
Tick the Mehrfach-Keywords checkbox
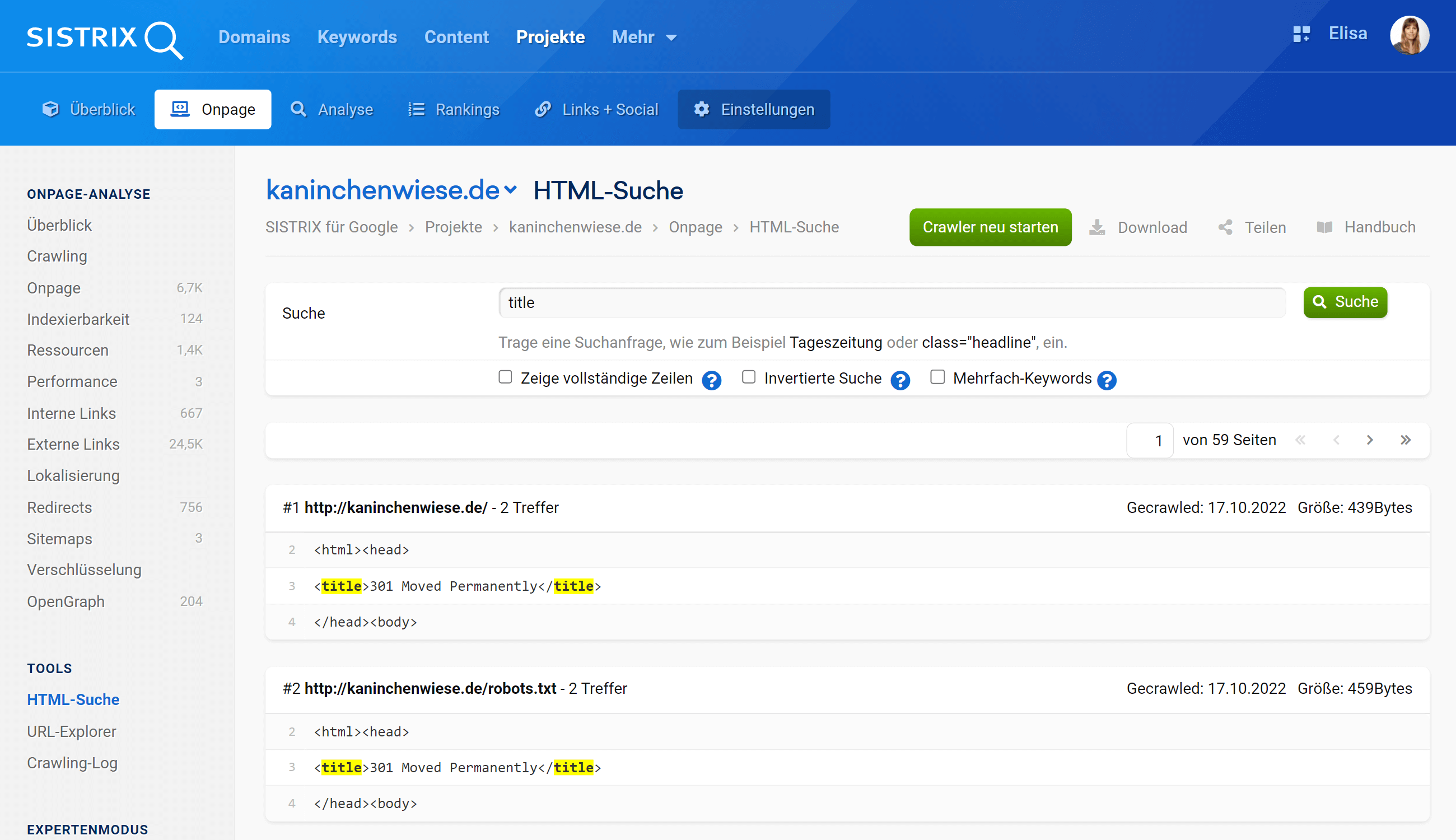937,377
